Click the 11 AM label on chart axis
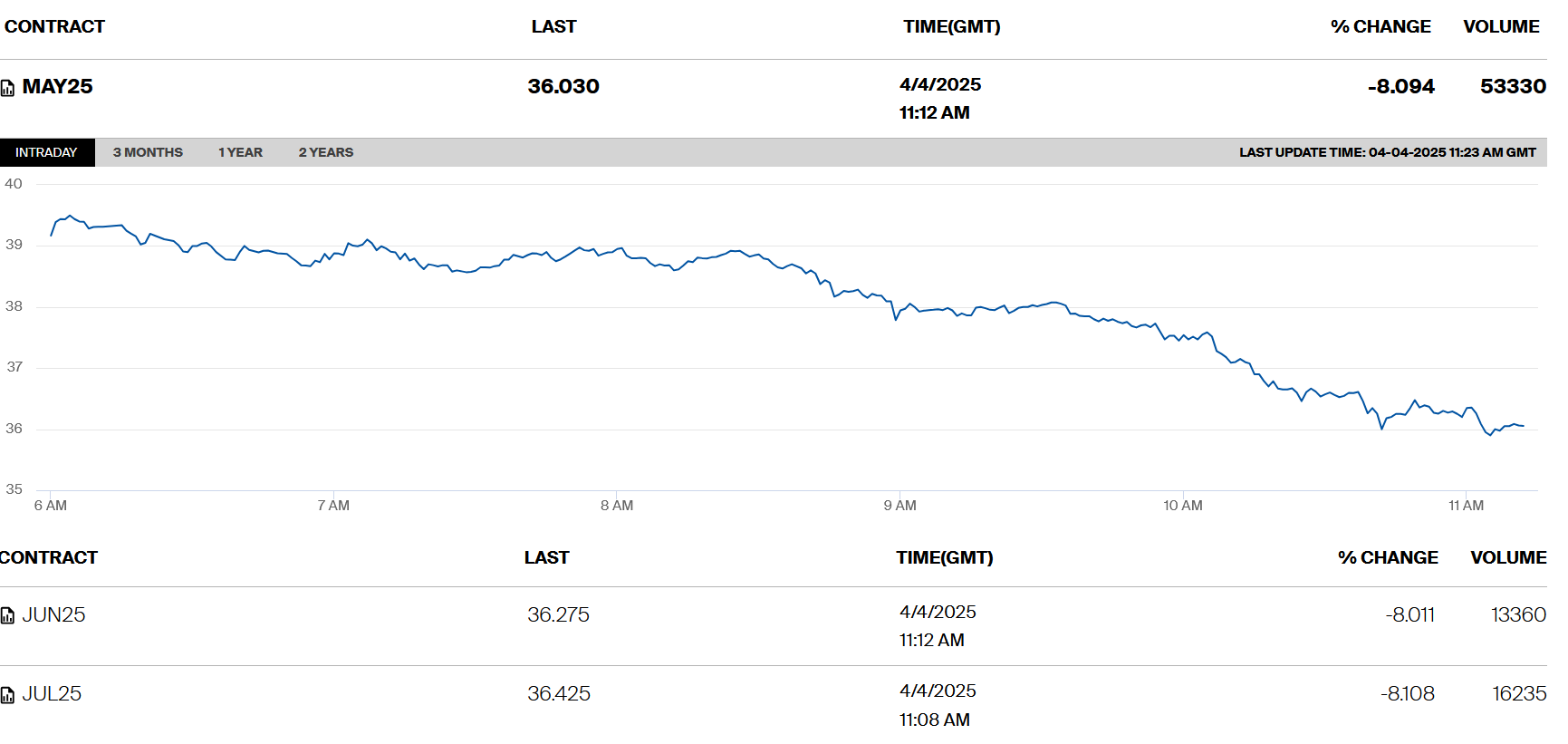Viewport: 1568px width, 744px height. point(1466,506)
